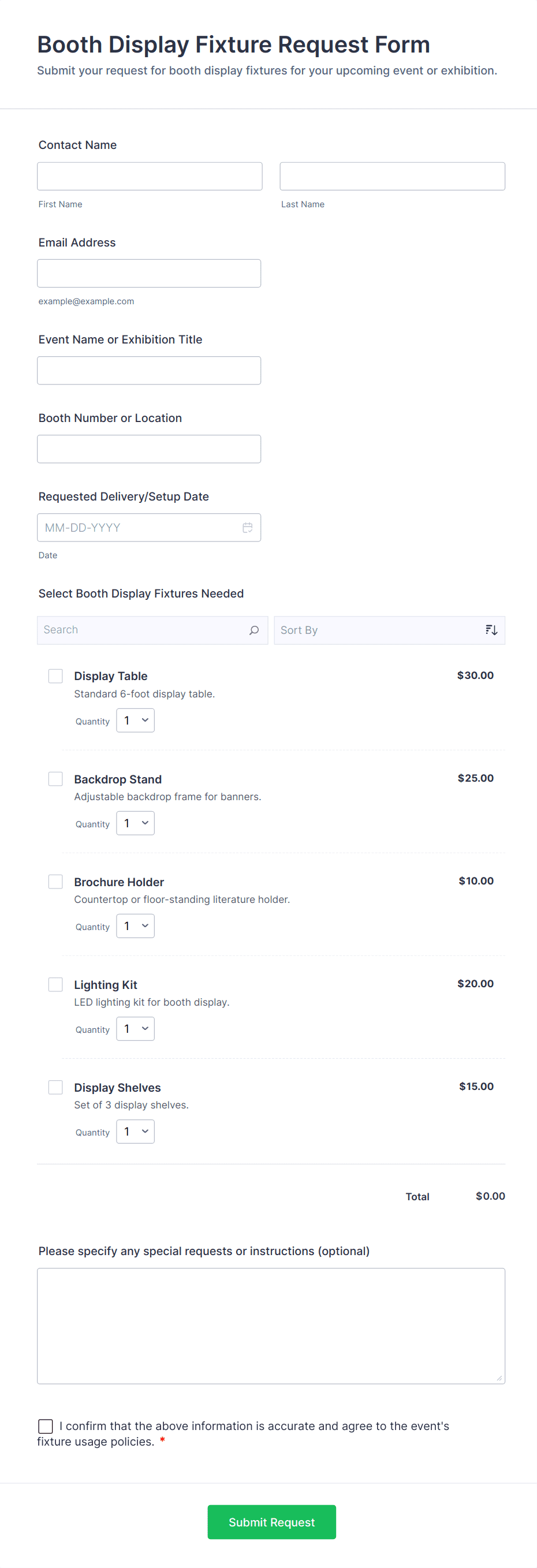This screenshot has height=1568, width=537.
Task: Focus the First Name input field
Action: point(150,177)
